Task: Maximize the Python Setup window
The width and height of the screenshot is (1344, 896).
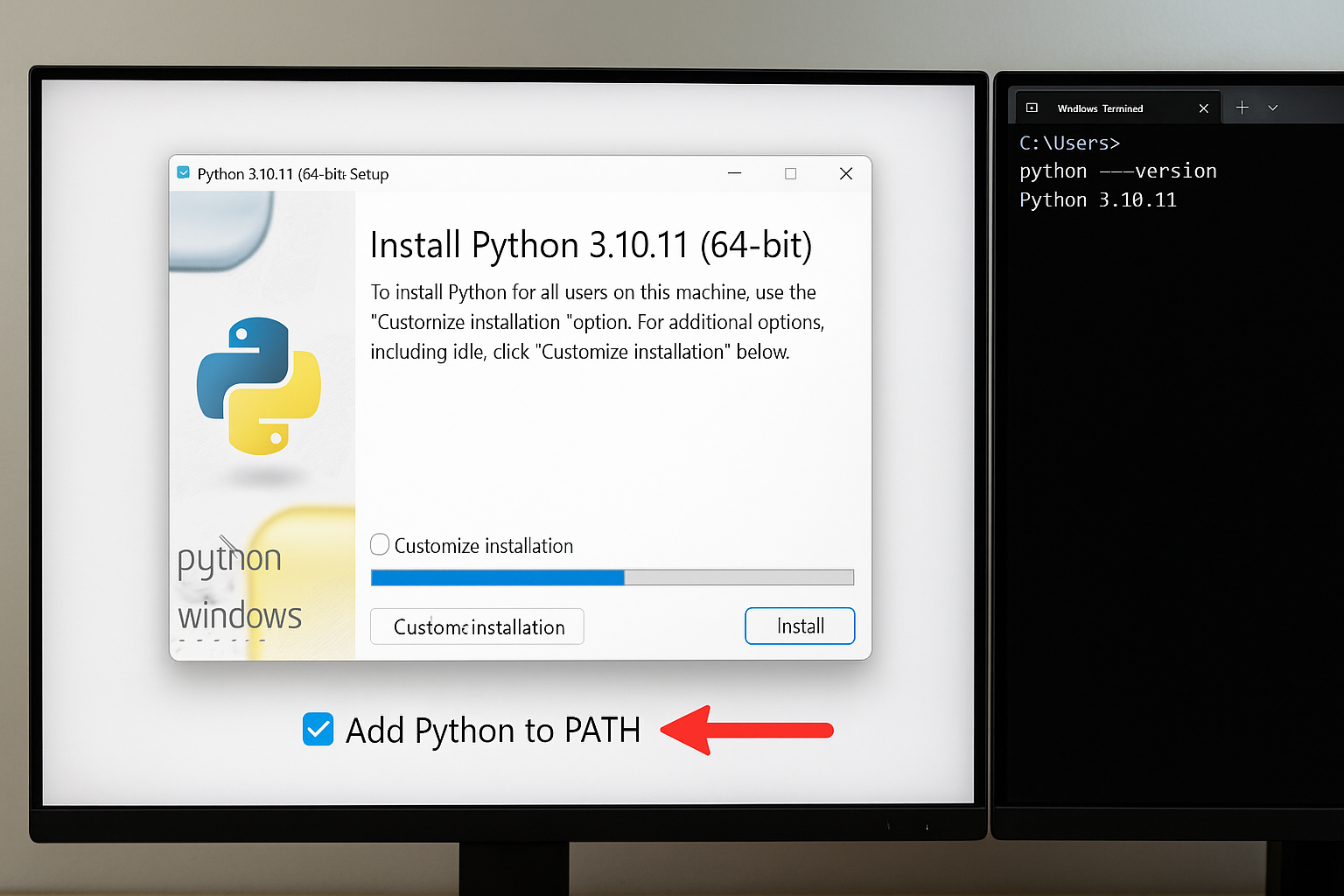Action: click(790, 173)
